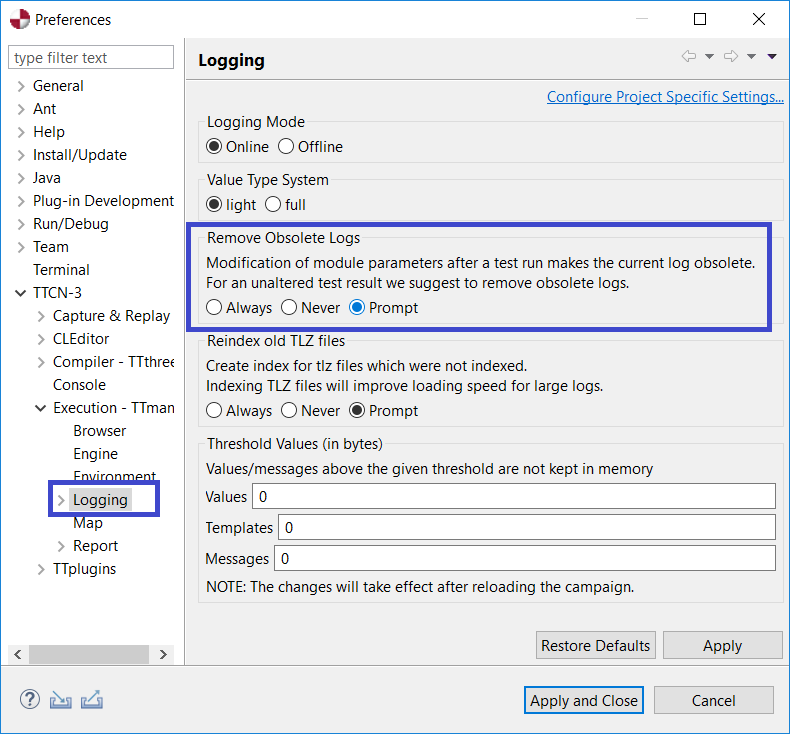Collapse the TTCN-3 tree node

21,293
